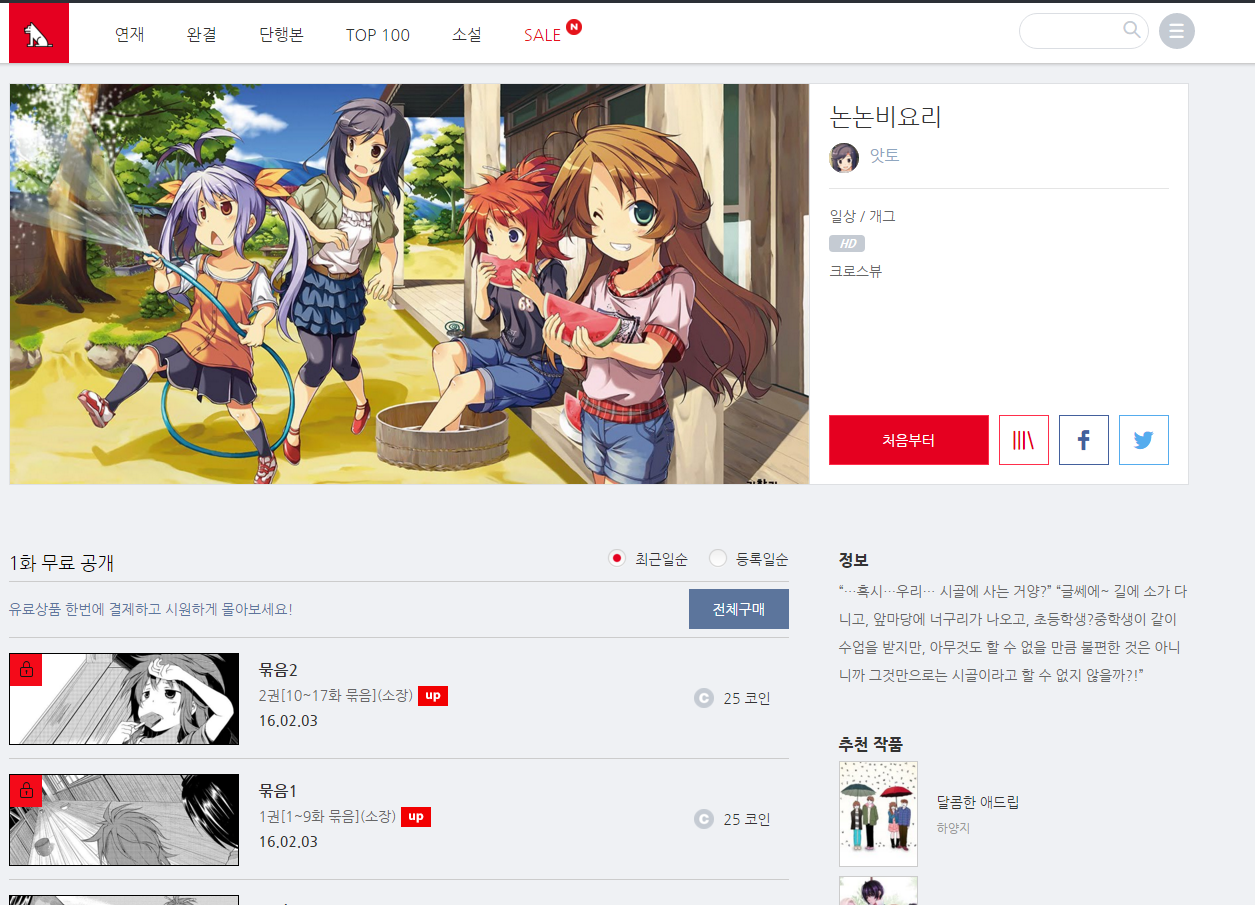Screen dimensions: 1255x905
Task: Open recommended title 달콤한 애드립
Action: (x=977, y=802)
